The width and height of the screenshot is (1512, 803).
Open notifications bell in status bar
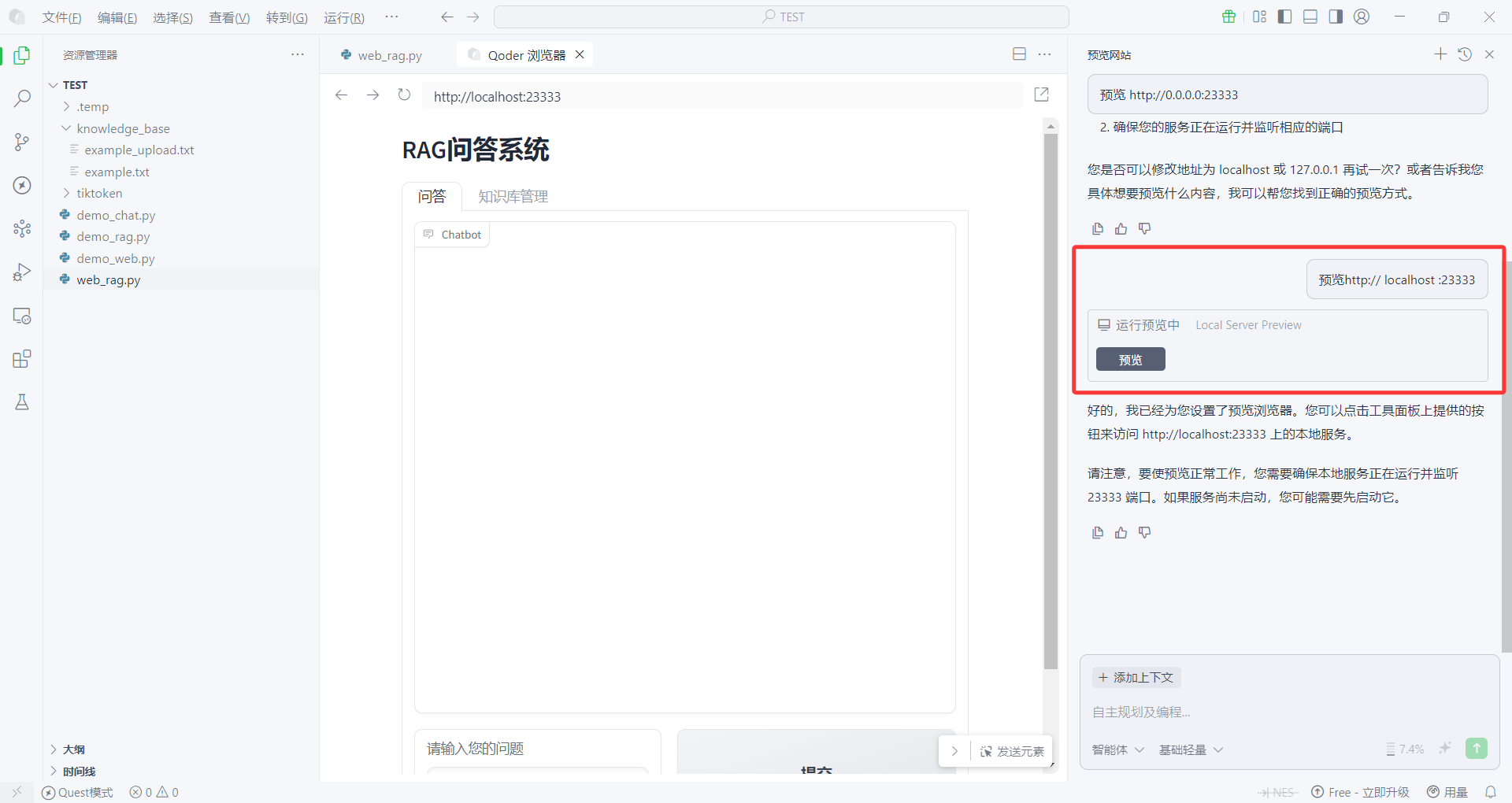click(1490, 792)
